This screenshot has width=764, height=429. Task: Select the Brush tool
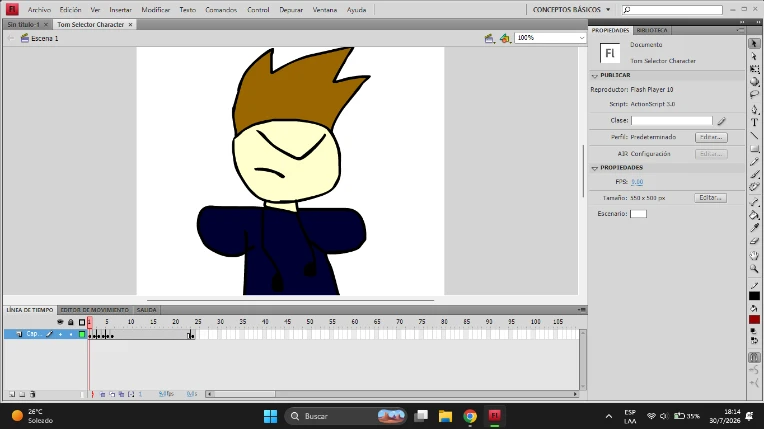point(754,174)
